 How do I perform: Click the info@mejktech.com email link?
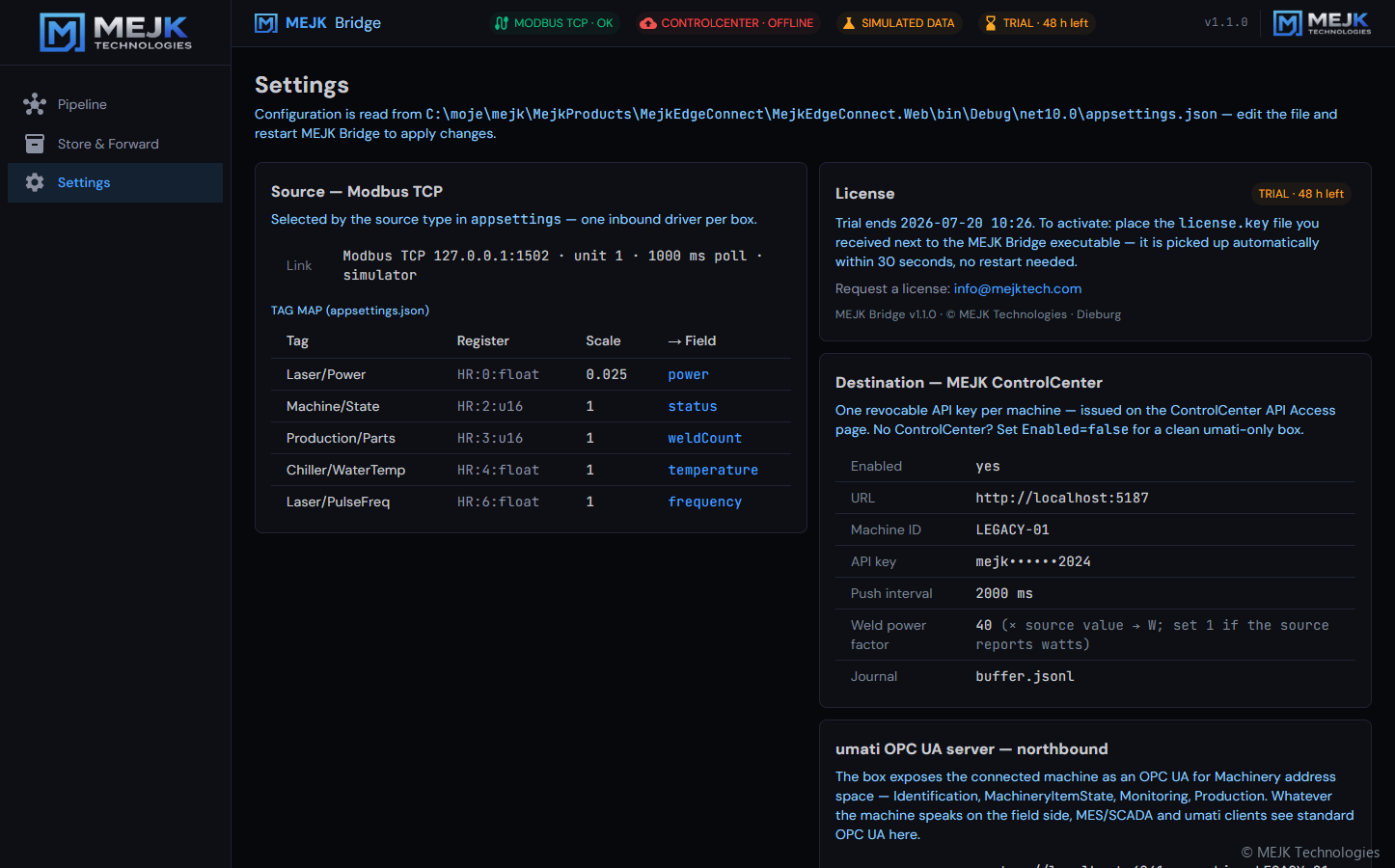click(1018, 288)
